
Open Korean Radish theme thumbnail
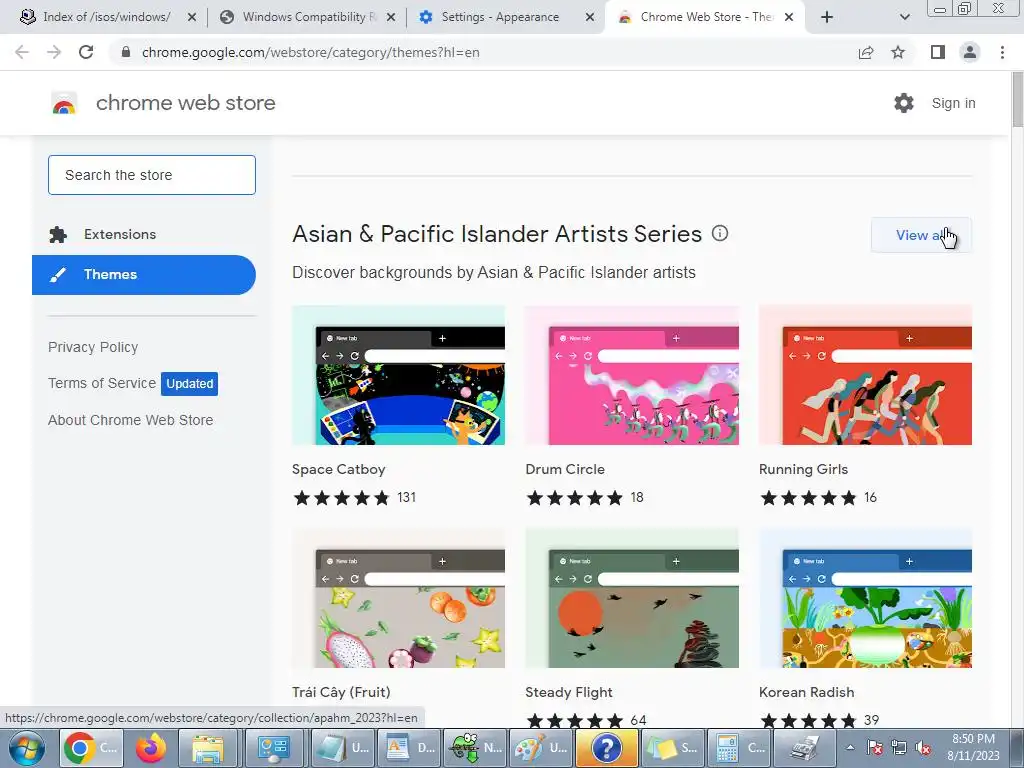click(865, 598)
